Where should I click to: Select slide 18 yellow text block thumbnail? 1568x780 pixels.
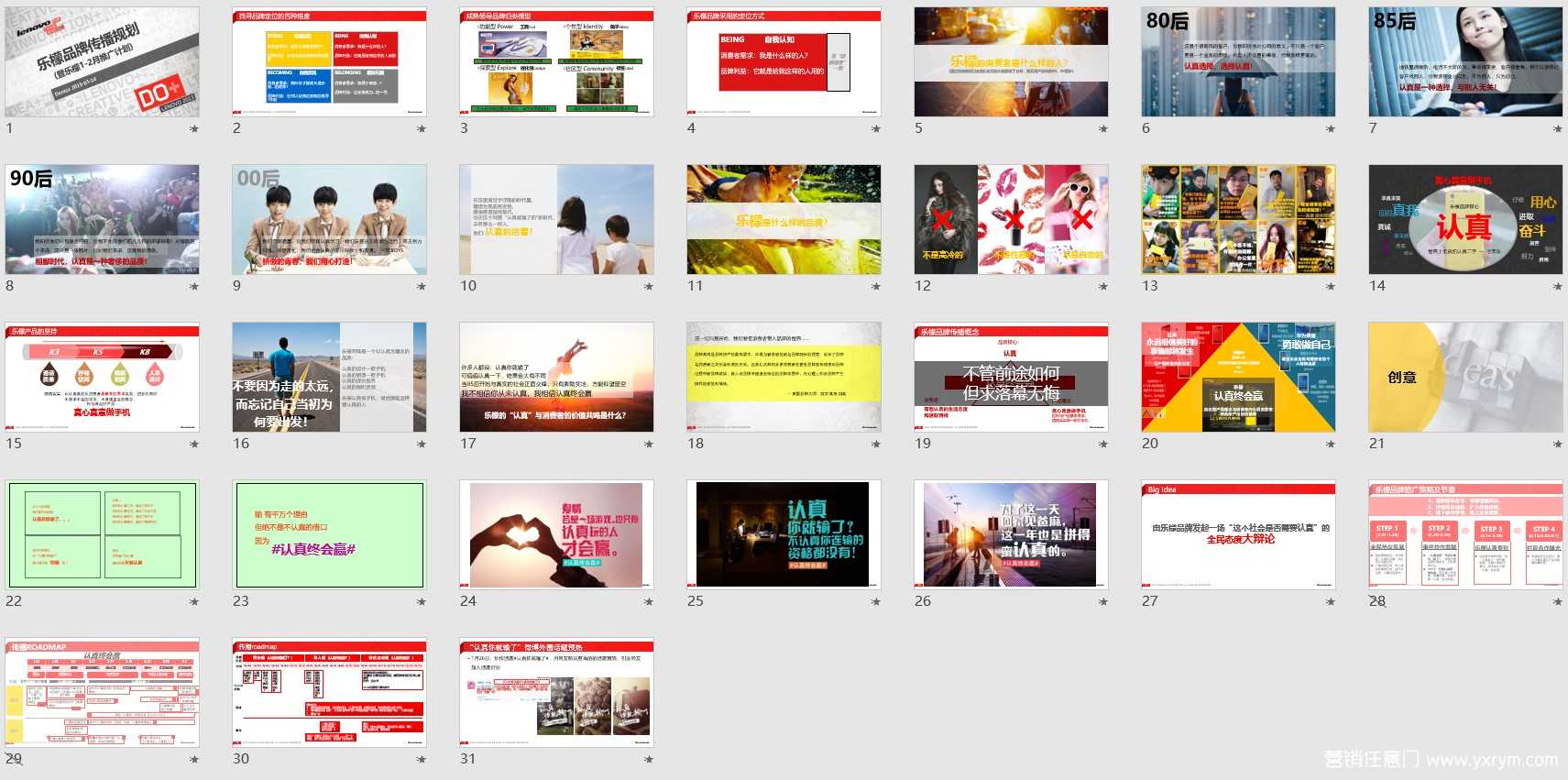[784, 378]
